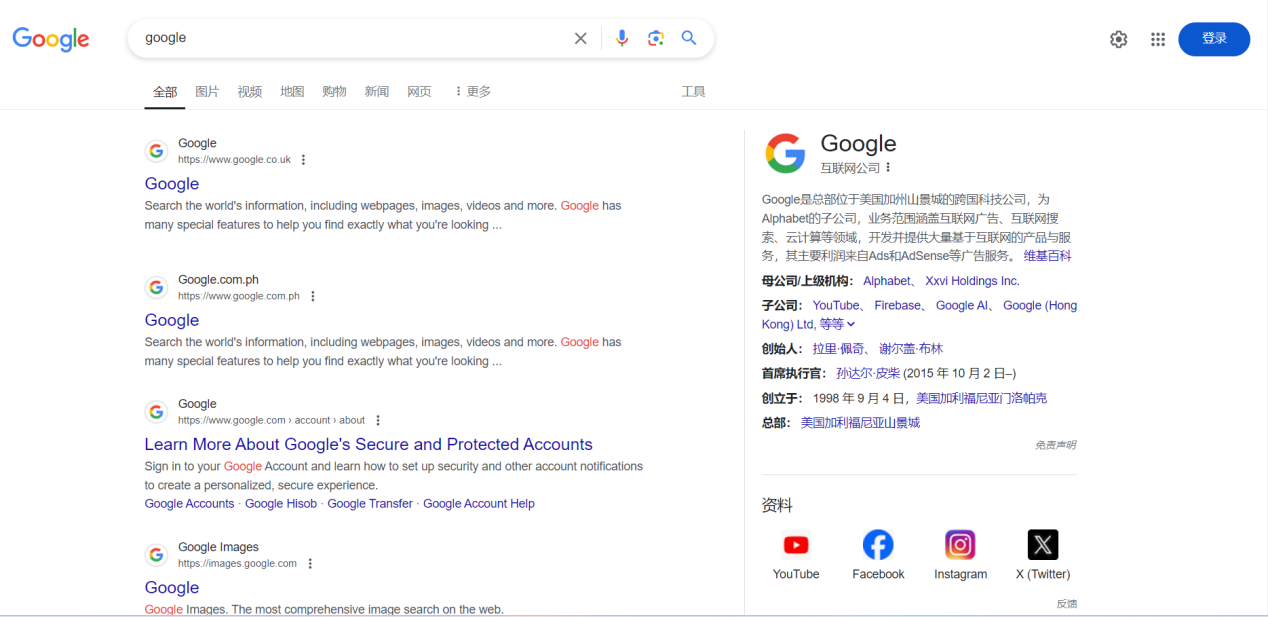Open the Google title link for google.co.uk
Image resolution: width=1268 pixels, height=617 pixels.
tap(172, 184)
